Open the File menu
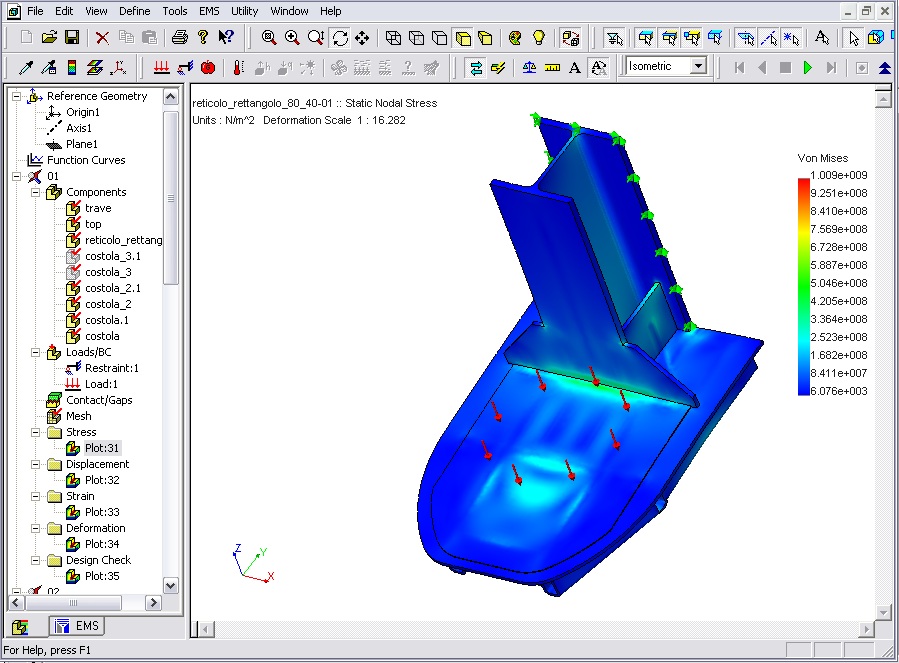Viewport: 899px width, 663px height. tap(35, 11)
